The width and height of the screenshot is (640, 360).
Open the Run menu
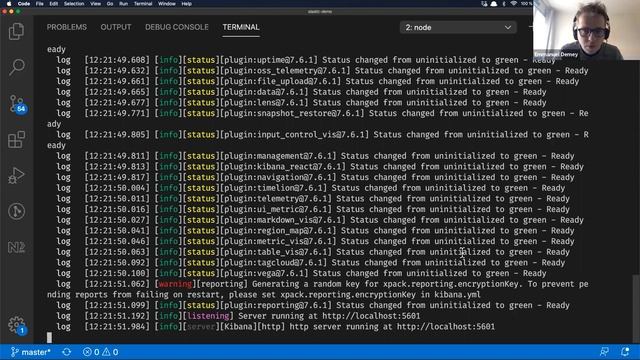123,4
